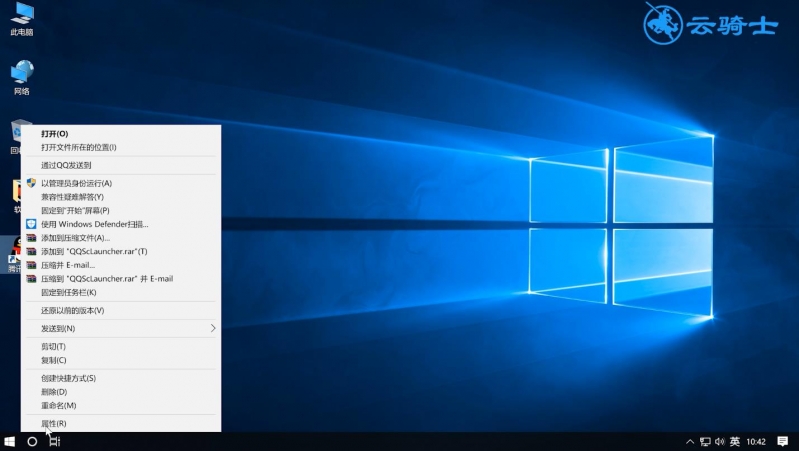This screenshot has width=799, height=451.
Task: Switch input method 英 indicator
Action: pos(734,442)
